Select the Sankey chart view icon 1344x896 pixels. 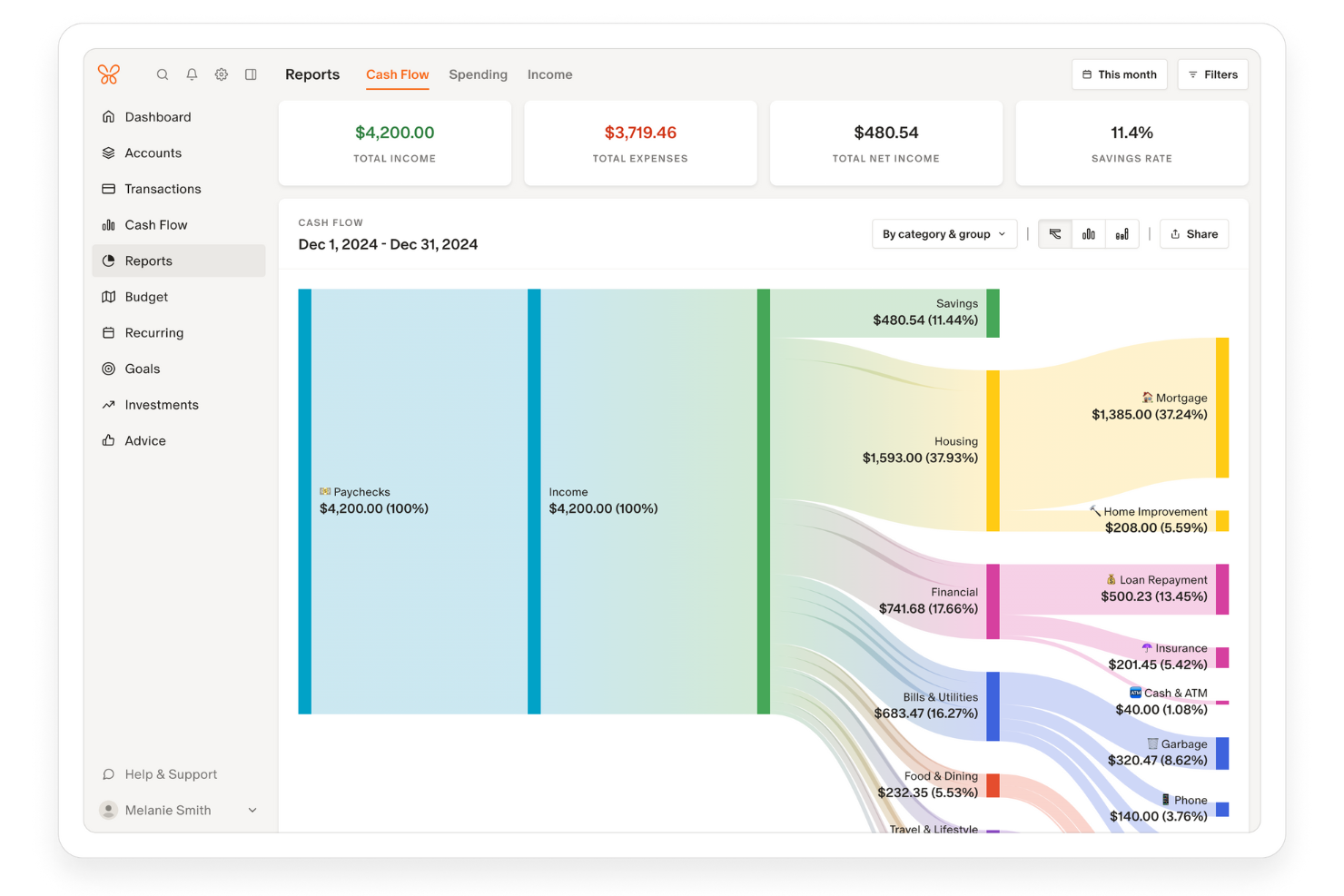(x=1054, y=233)
